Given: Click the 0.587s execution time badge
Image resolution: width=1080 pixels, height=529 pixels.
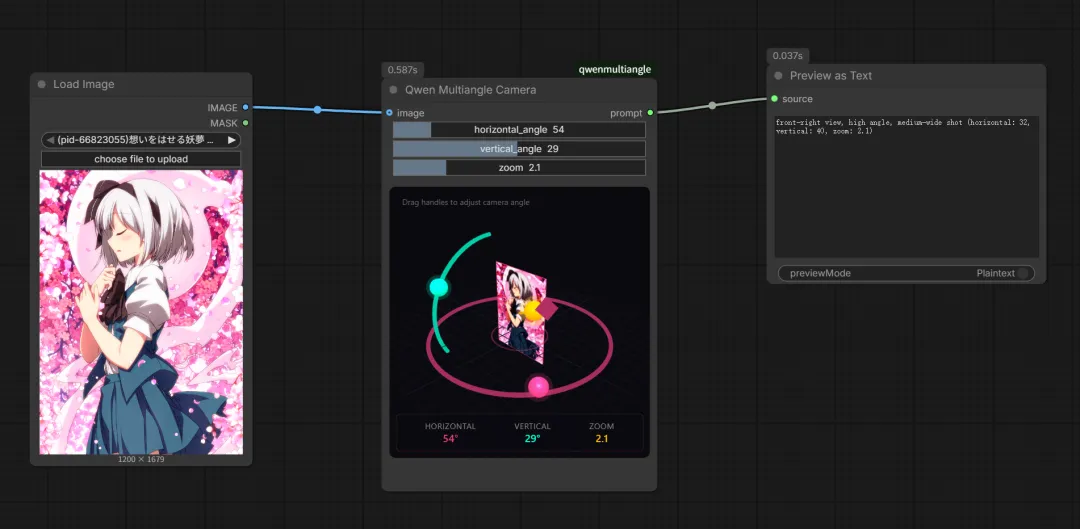Looking at the screenshot, I should pyautogui.click(x=403, y=70).
